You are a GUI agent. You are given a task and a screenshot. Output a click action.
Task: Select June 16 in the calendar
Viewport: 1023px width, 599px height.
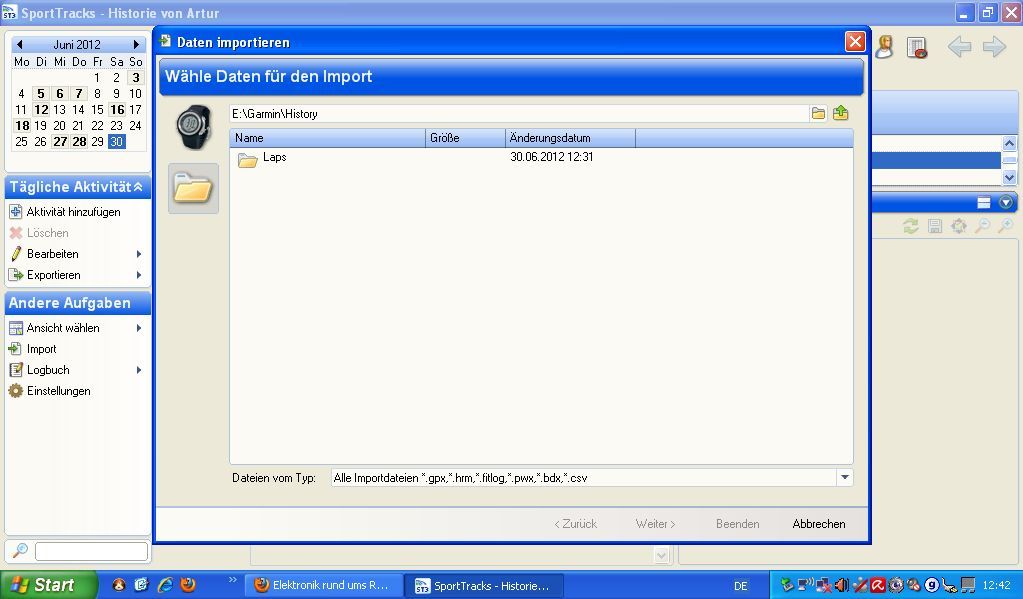click(x=117, y=110)
